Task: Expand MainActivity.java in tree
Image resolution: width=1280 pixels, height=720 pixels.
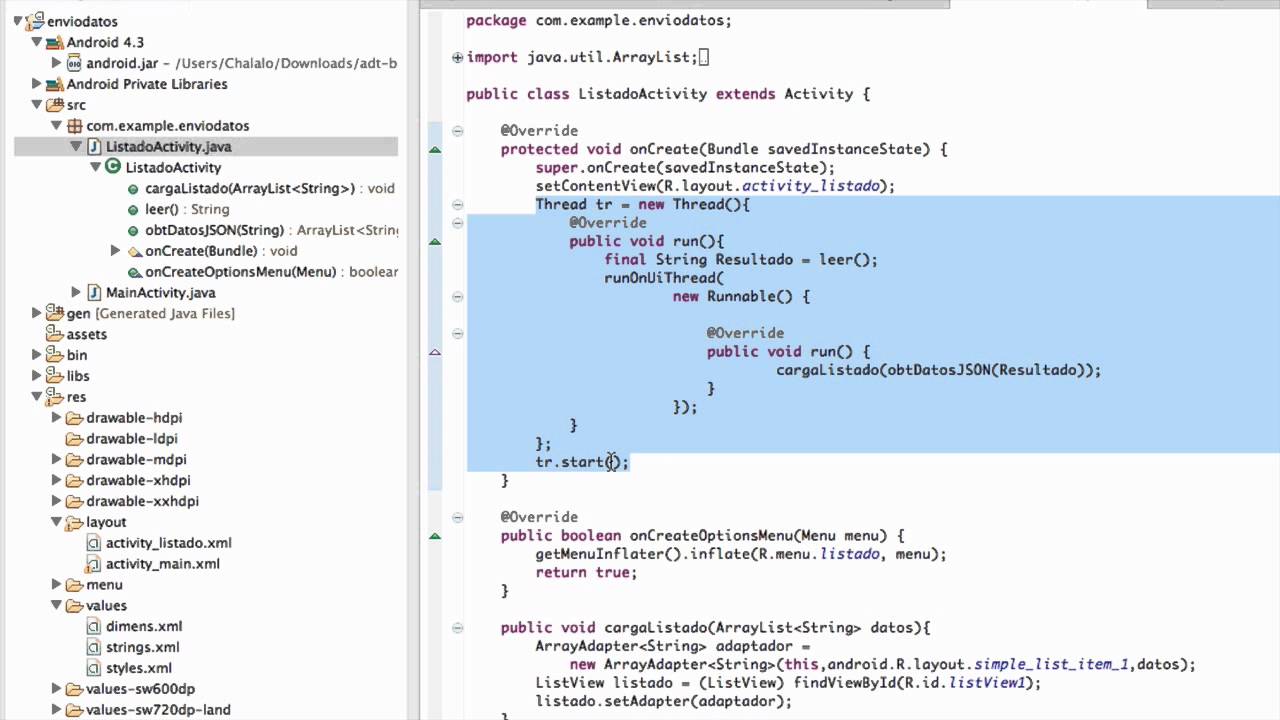Action: point(76,293)
